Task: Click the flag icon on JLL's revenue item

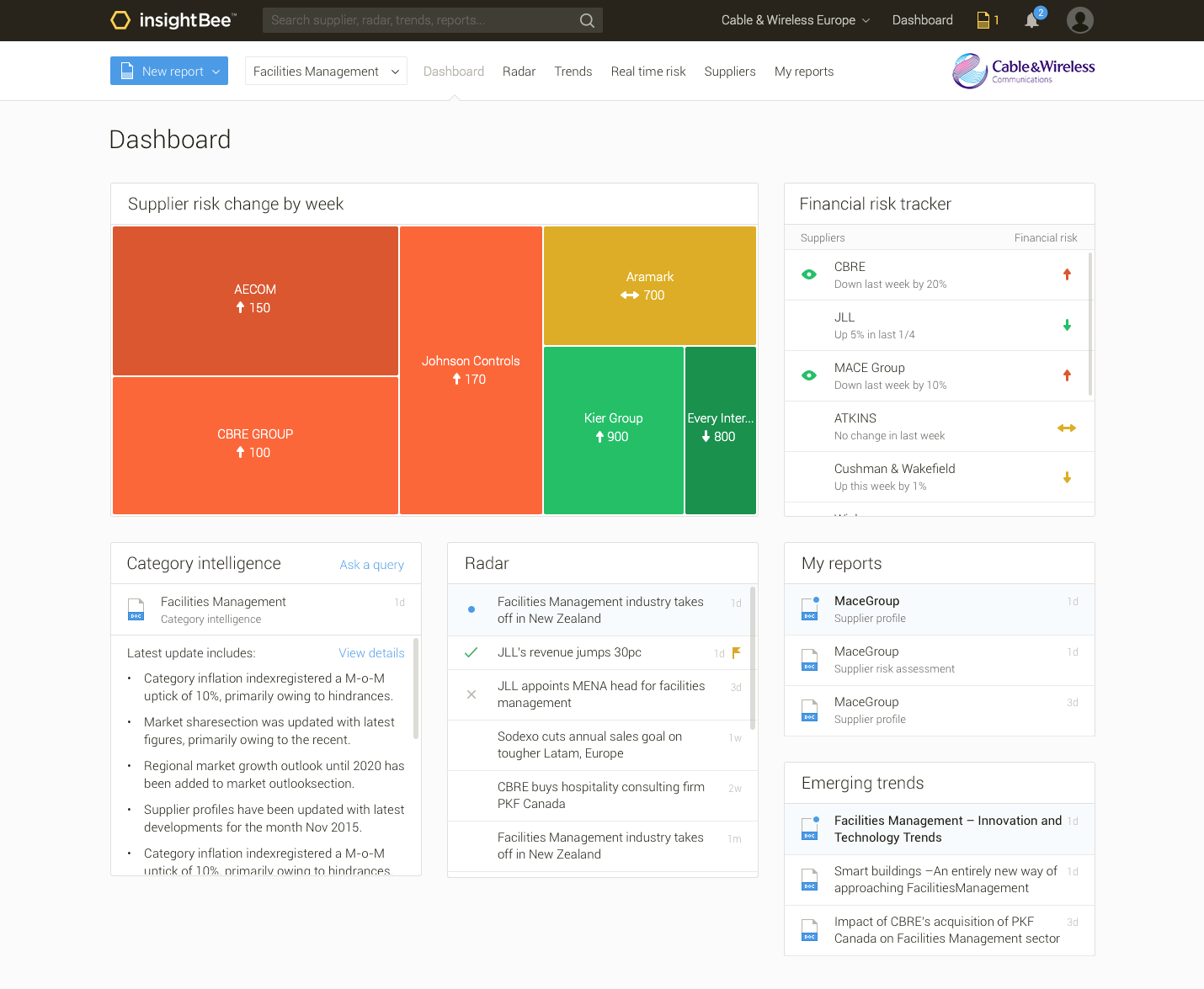Action: (x=737, y=652)
